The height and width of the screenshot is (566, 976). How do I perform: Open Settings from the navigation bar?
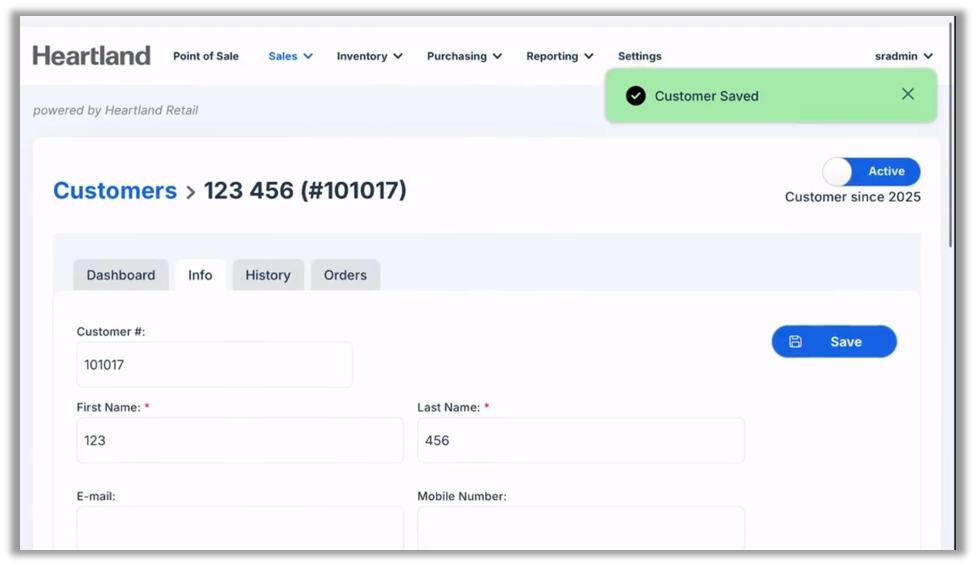639,56
